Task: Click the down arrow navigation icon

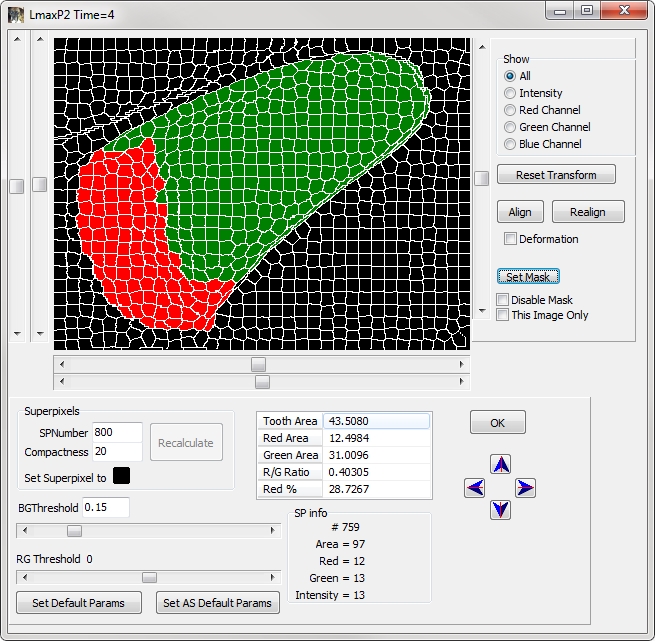Action: point(501,510)
